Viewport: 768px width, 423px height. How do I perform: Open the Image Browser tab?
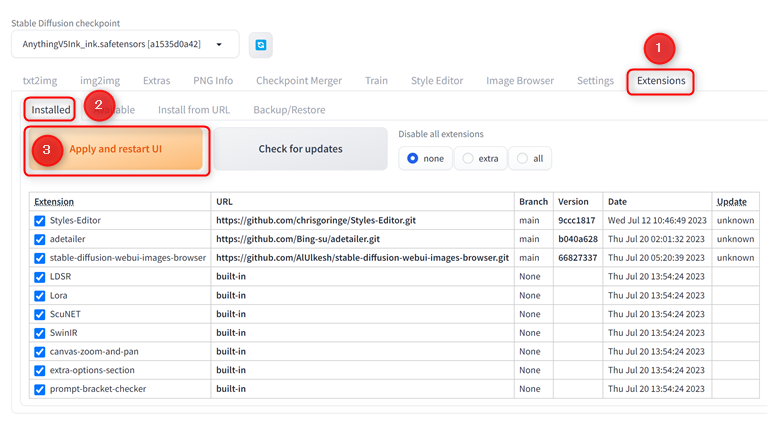coord(519,81)
